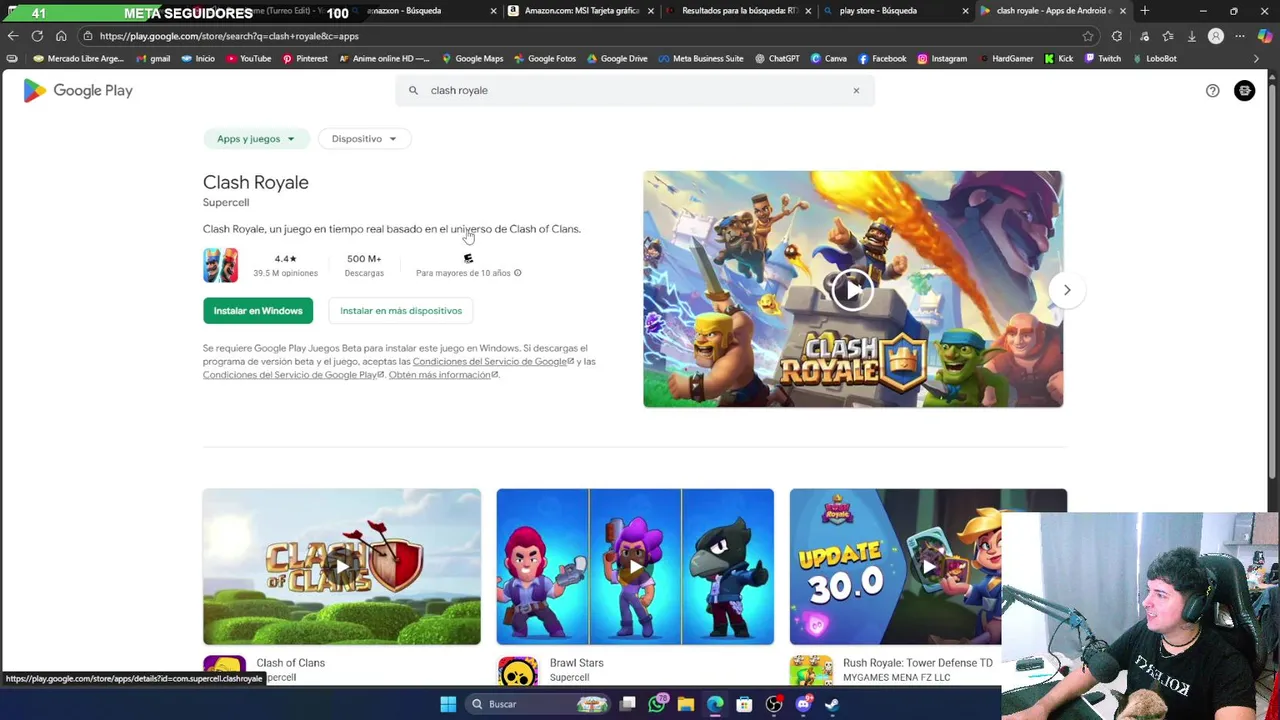1280x720 pixels.
Task: Open WhatsApp from taskbar
Action: coord(656,704)
